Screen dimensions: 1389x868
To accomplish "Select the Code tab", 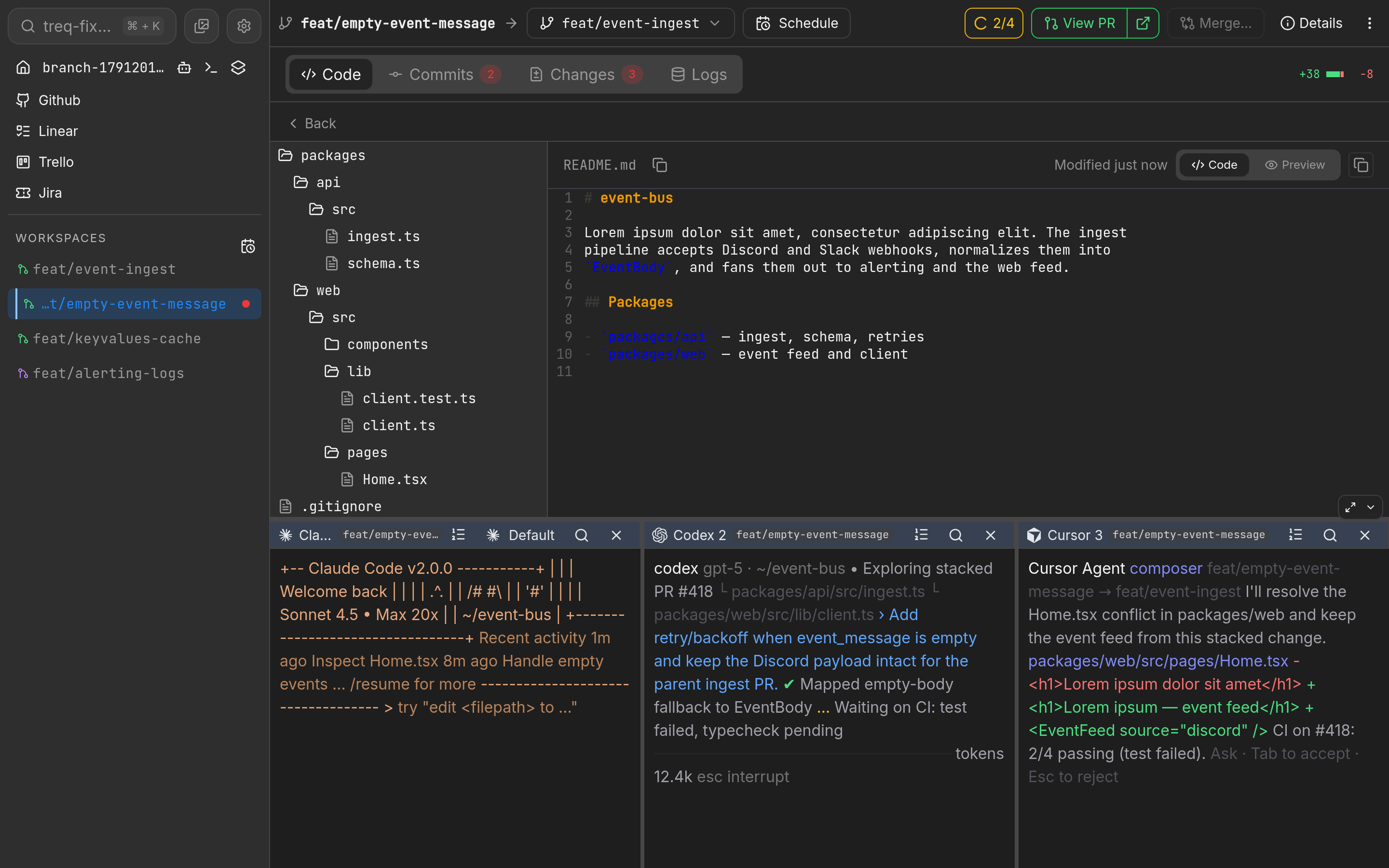I will pyautogui.click(x=331, y=75).
